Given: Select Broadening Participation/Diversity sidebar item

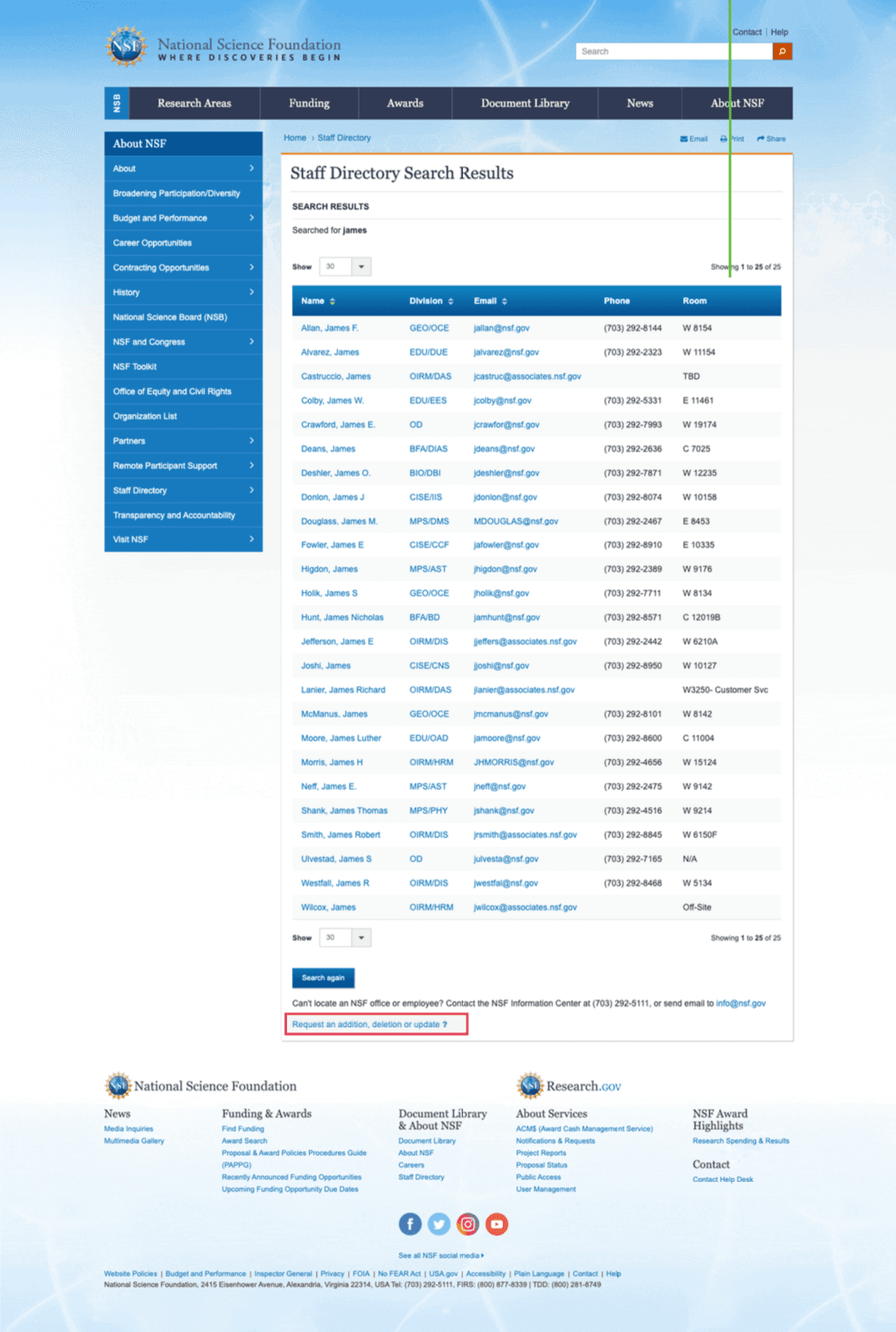Looking at the screenshot, I should pos(184,194).
